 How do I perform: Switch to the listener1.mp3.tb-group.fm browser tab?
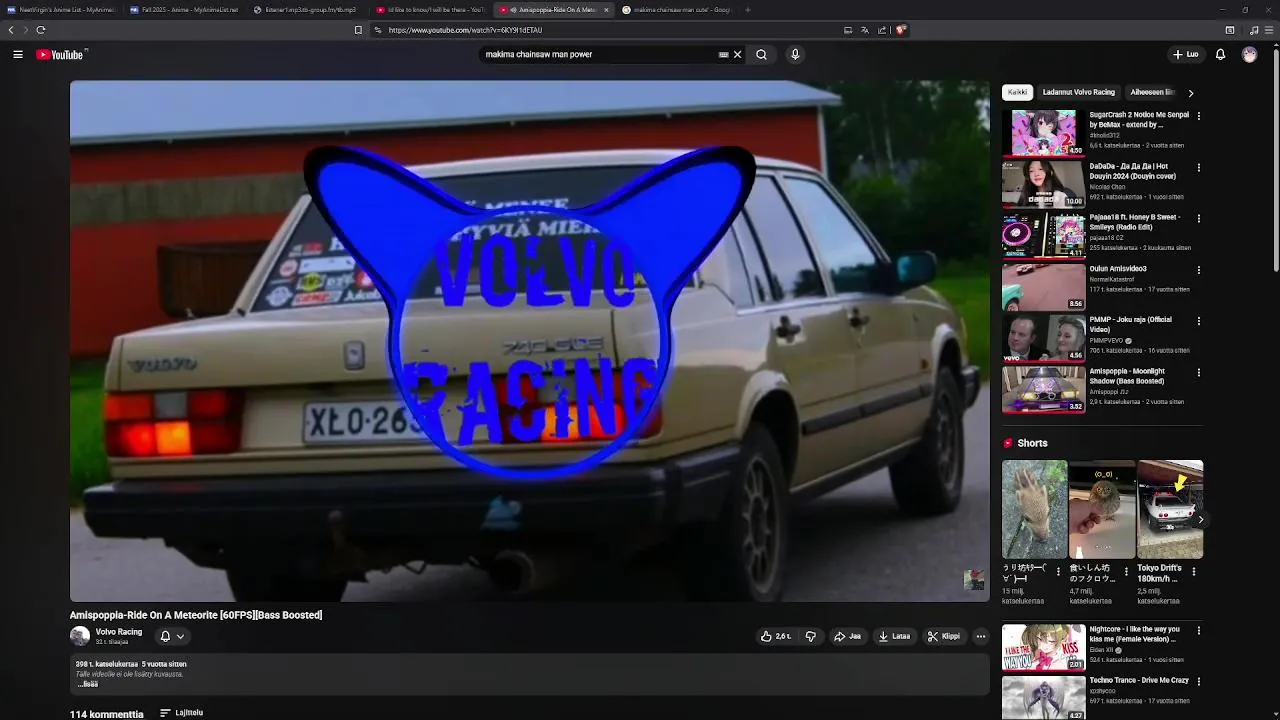pos(307,10)
